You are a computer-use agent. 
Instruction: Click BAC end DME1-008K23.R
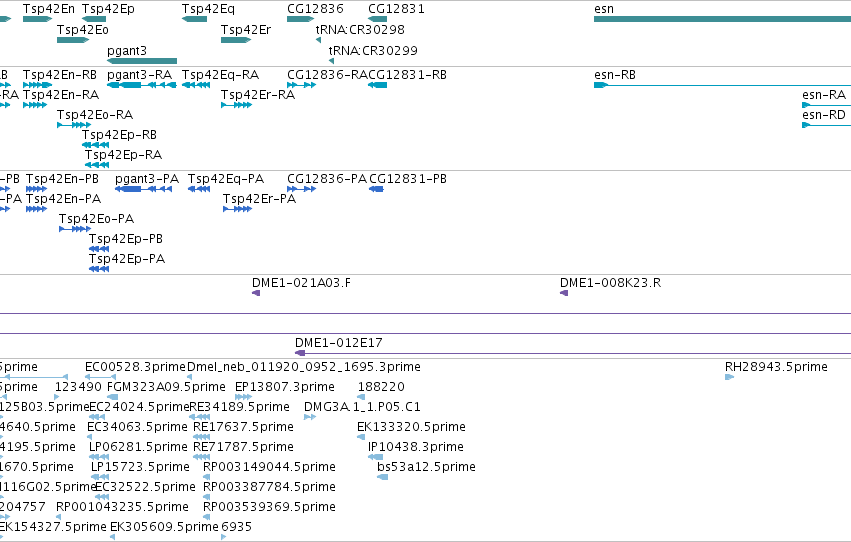click(564, 294)
